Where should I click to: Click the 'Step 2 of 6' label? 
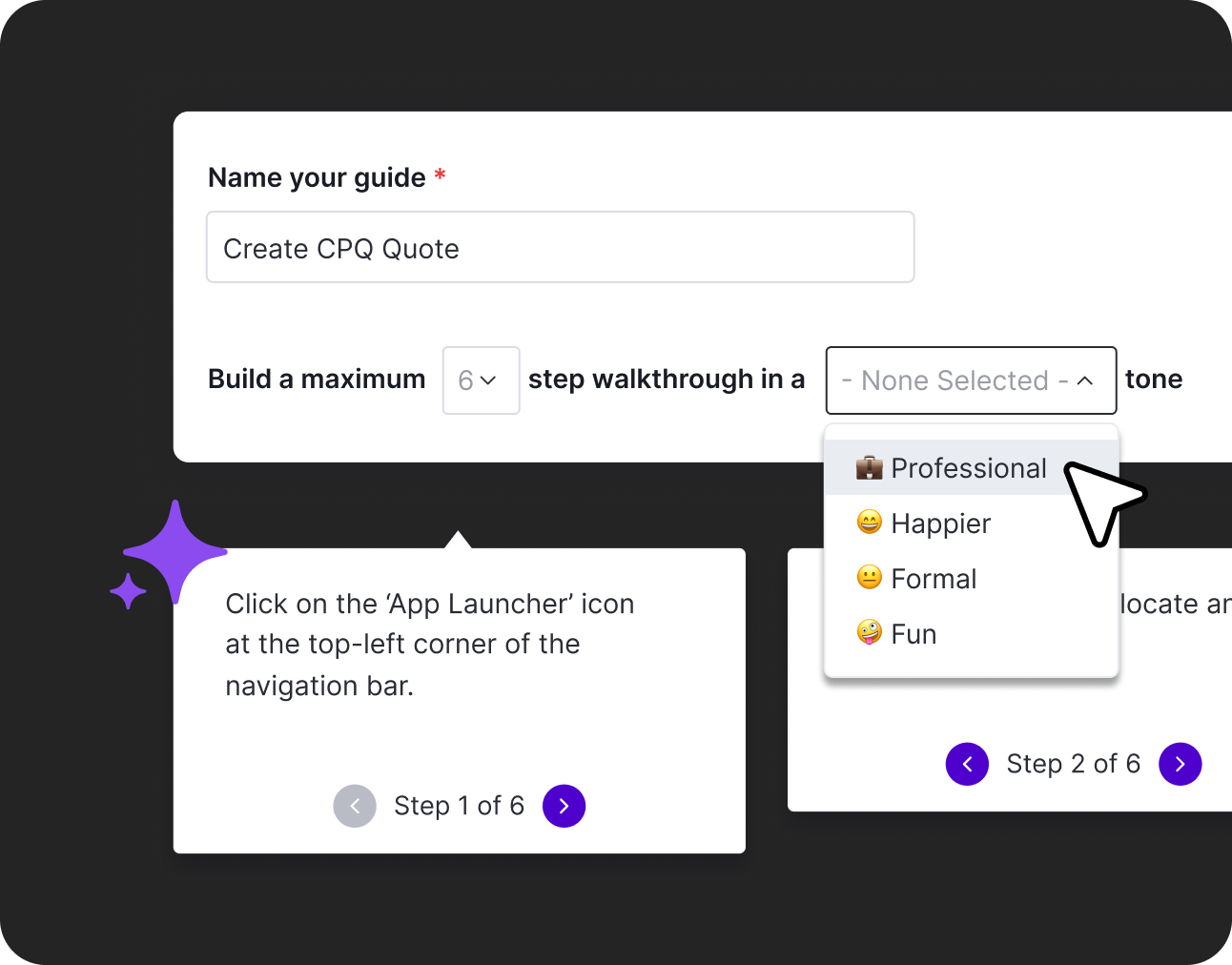pos(1073,764)
